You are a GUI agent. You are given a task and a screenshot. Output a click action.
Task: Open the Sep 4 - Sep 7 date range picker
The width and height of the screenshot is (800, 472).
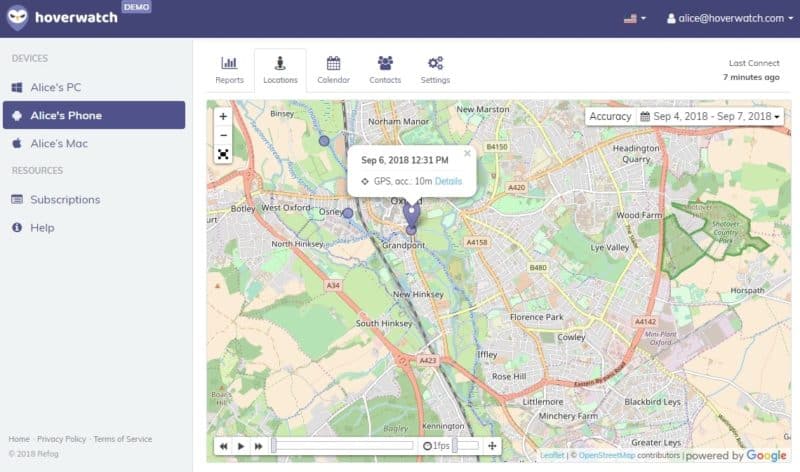tap(710, 116)
